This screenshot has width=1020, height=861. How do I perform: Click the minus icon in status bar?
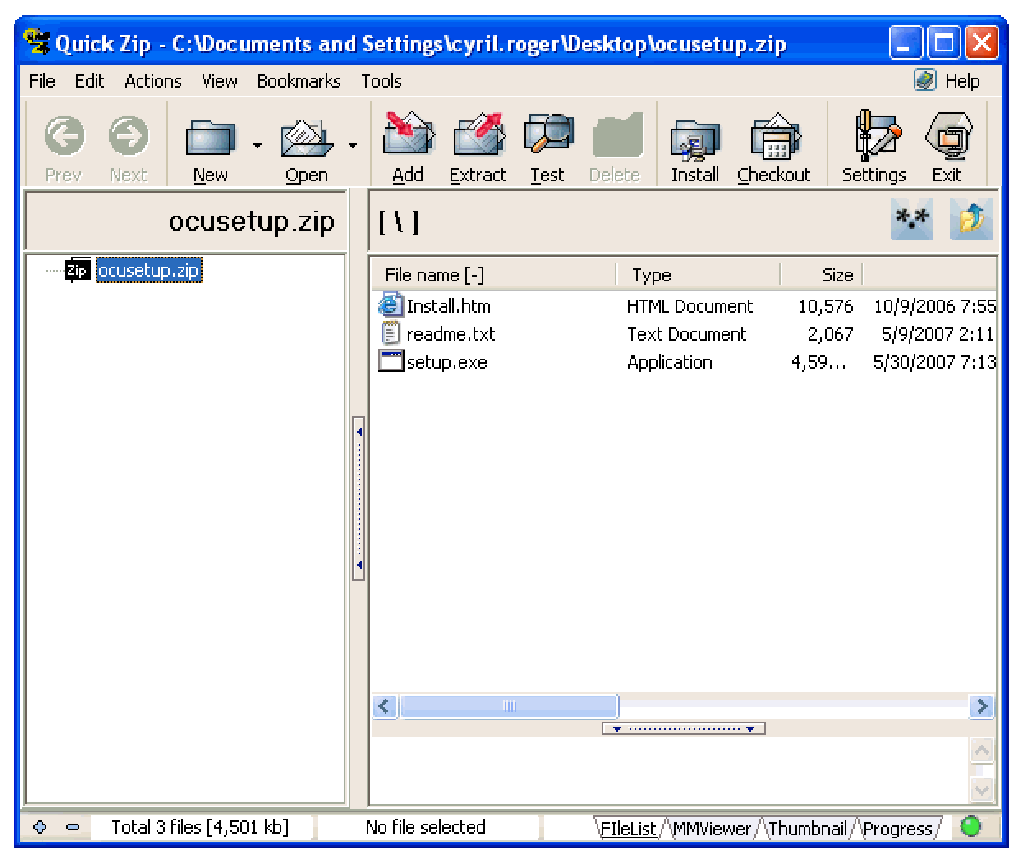[73, 827]
